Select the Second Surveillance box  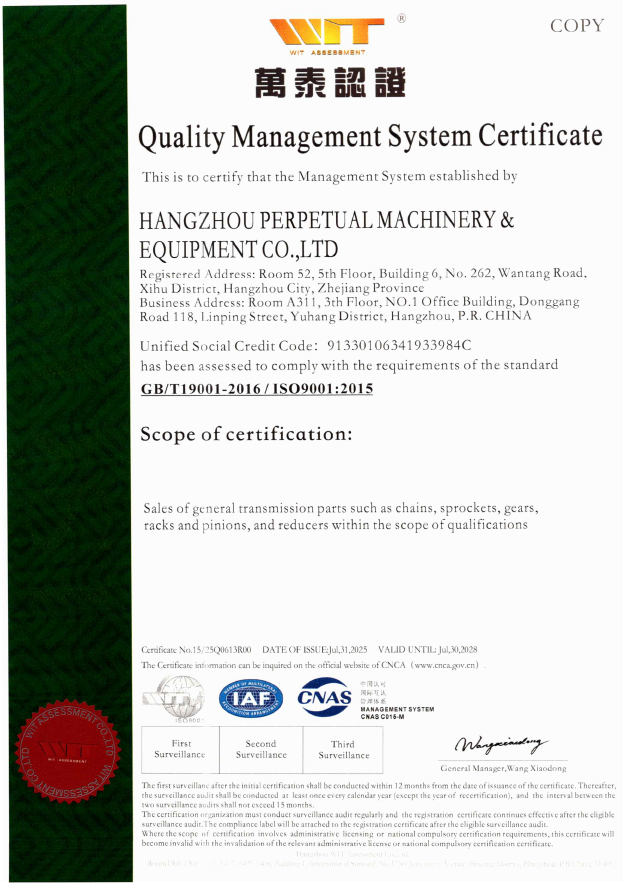click(x=261, y=750)
